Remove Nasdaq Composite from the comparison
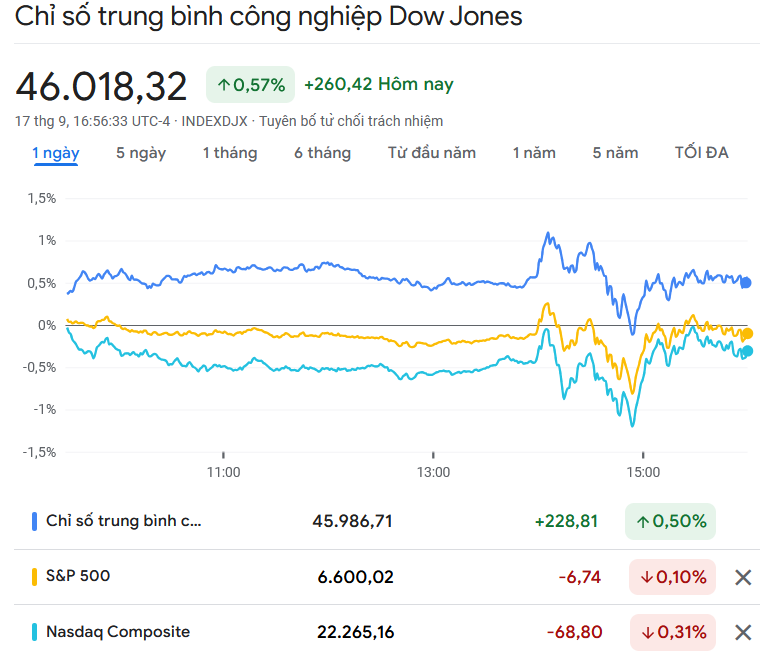The height and width of the screenshot is (659, 760). point(743,632)
